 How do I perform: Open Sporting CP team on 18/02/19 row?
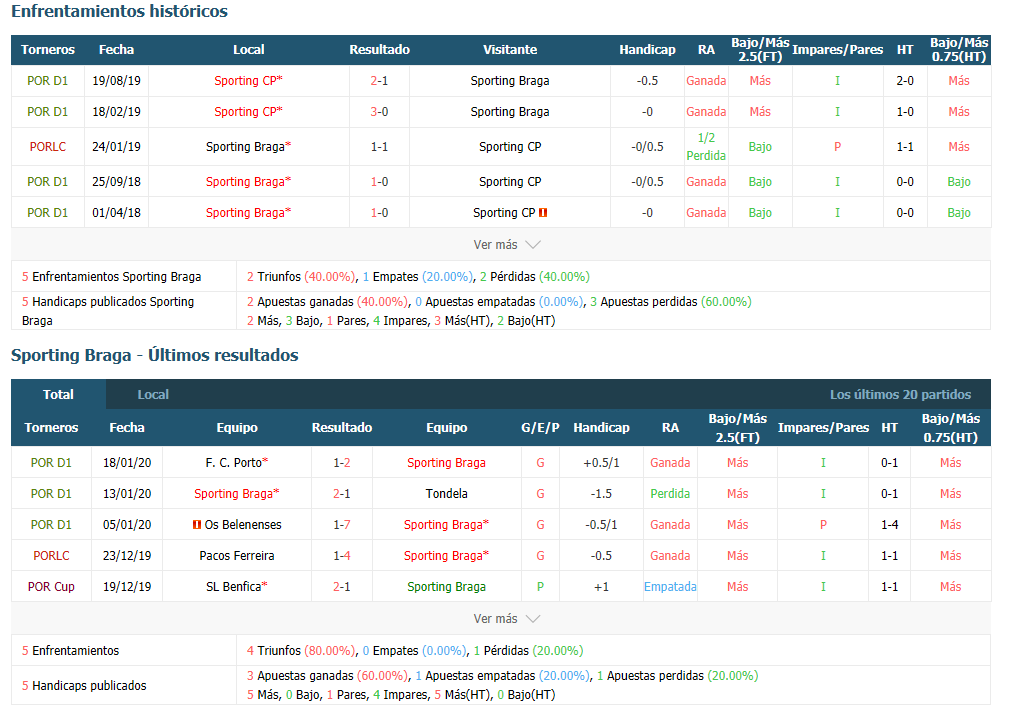248,112
